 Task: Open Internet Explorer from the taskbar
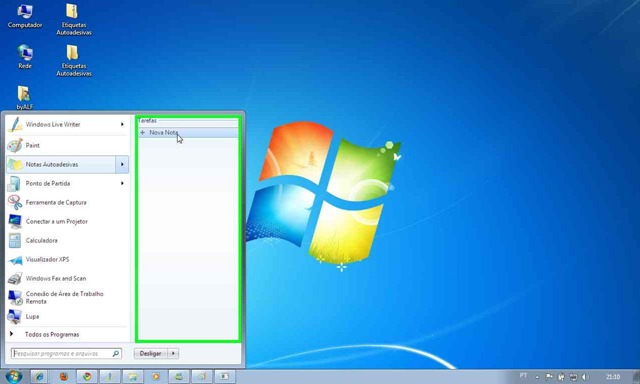point(39,376)
